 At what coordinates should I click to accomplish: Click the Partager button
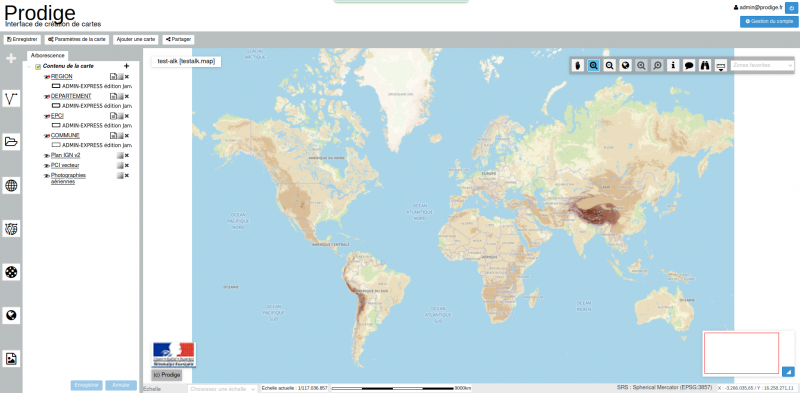point(179,39)
